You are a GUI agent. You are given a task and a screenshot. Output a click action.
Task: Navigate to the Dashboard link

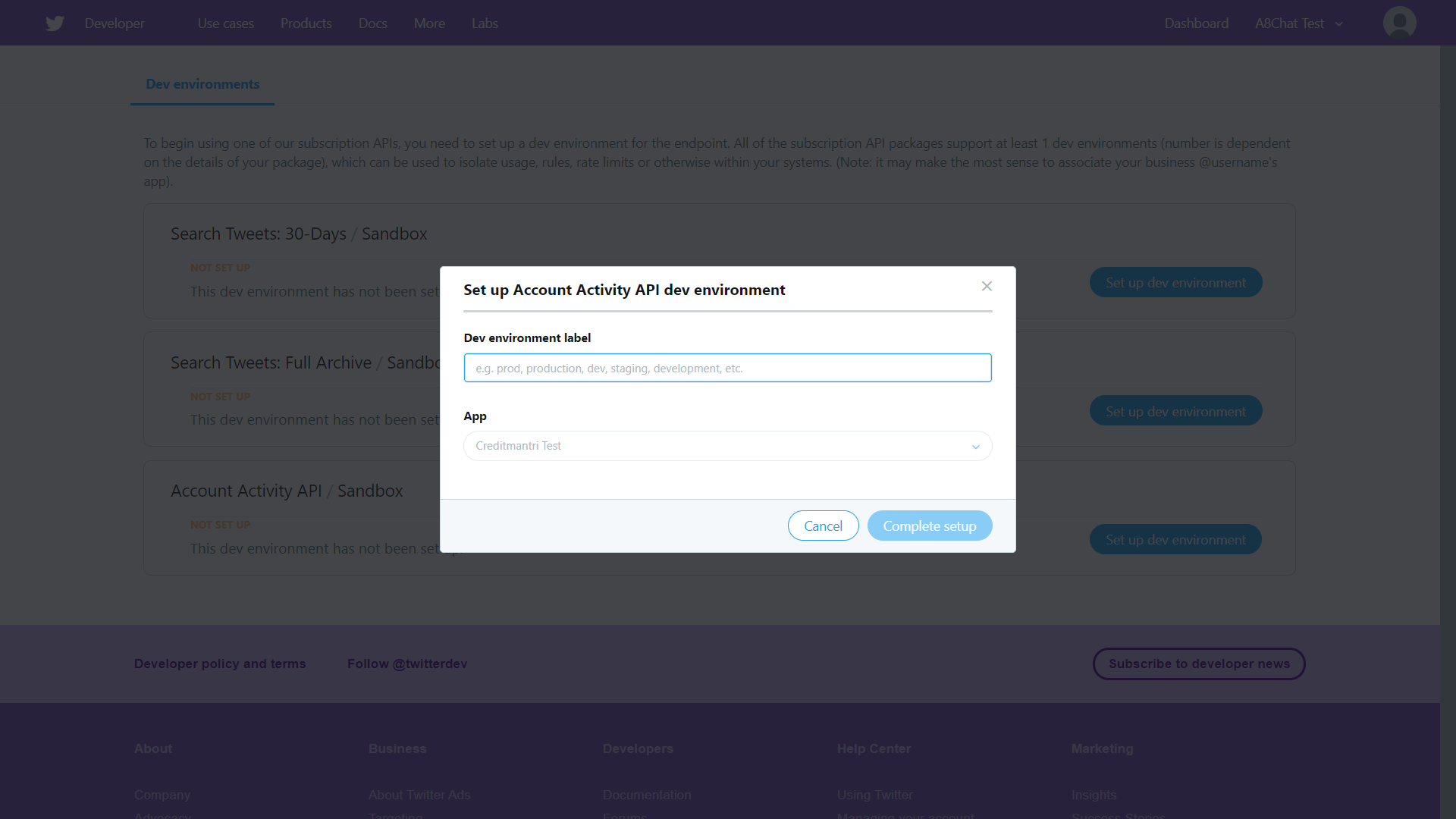tap(1196, 24)
